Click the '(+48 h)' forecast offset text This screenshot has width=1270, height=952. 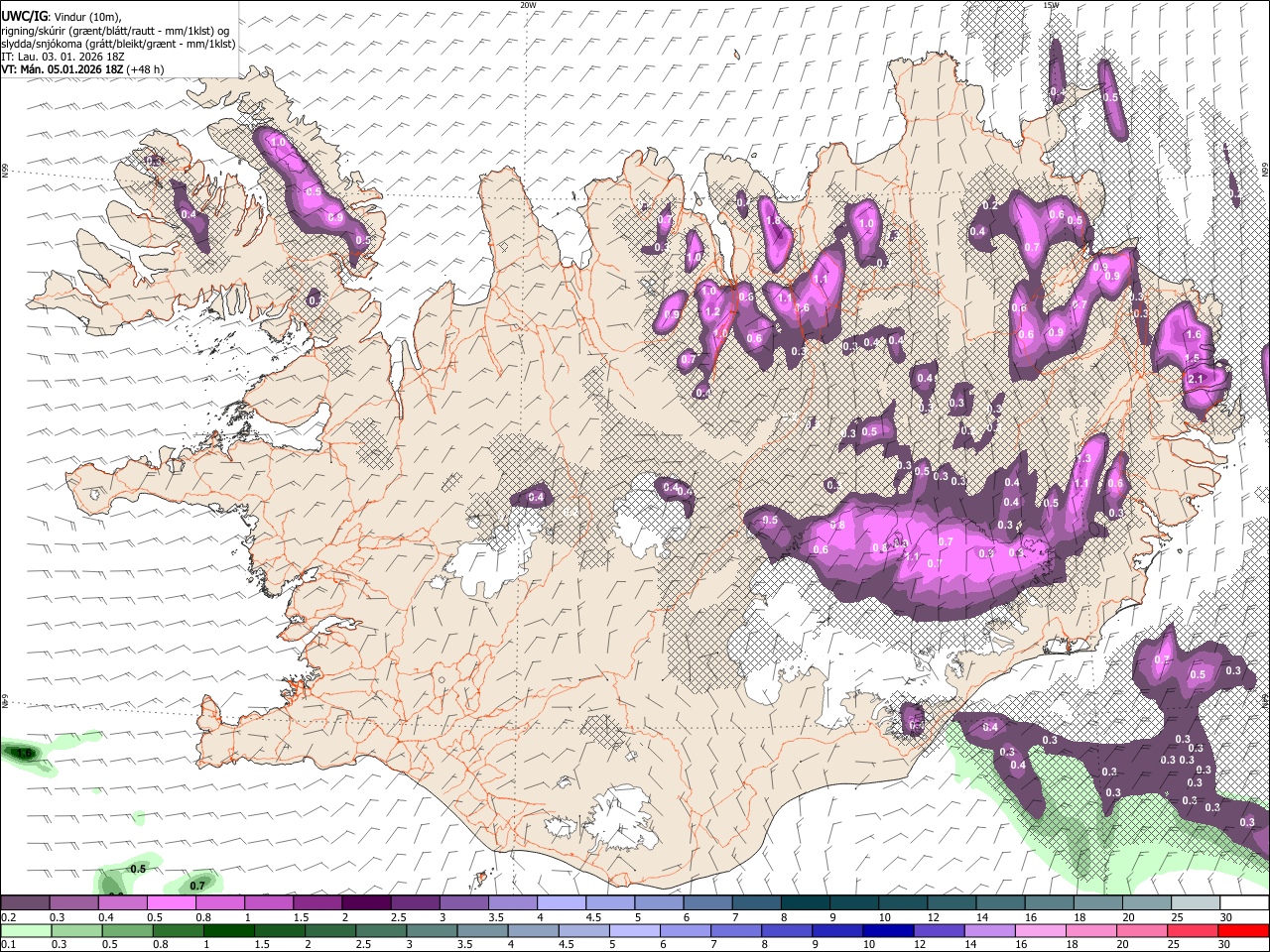point(146,69)
